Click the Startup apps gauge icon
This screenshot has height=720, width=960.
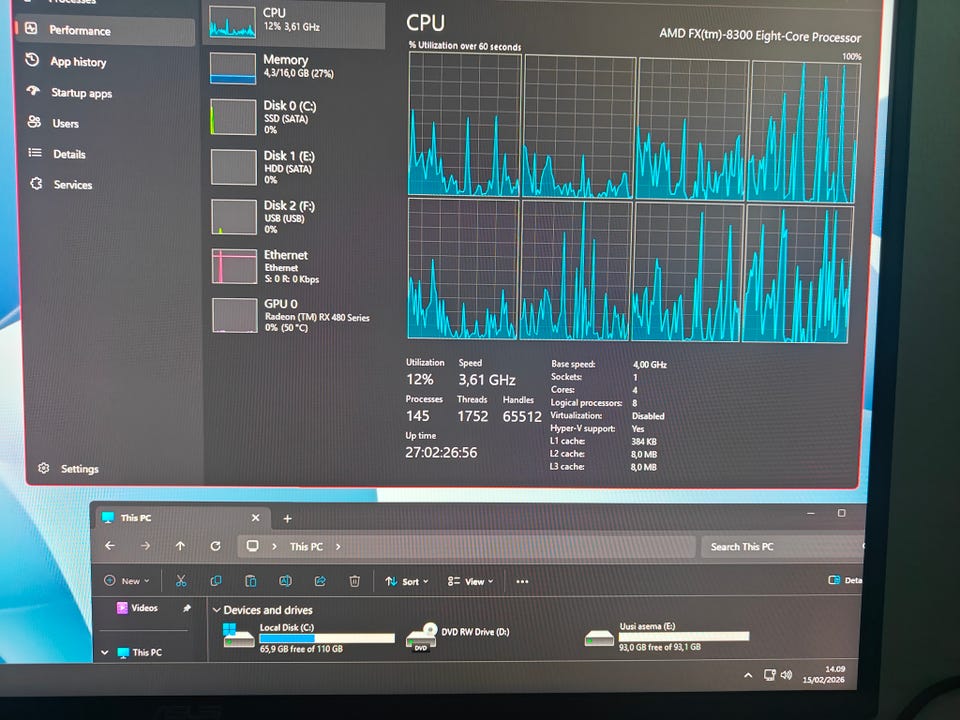pyautogui.click(x=33, y=91)
